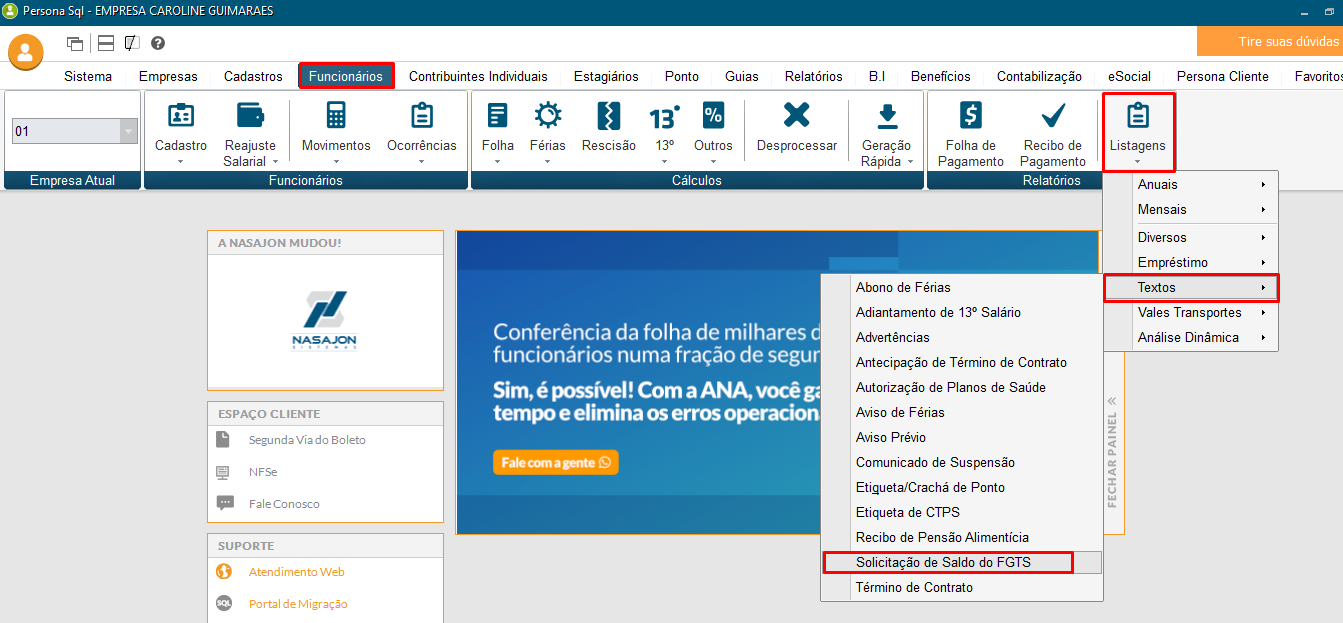The image size is (1343, 623).
Task: Open the Férias sun icon
Action: [x=548, y=115]
